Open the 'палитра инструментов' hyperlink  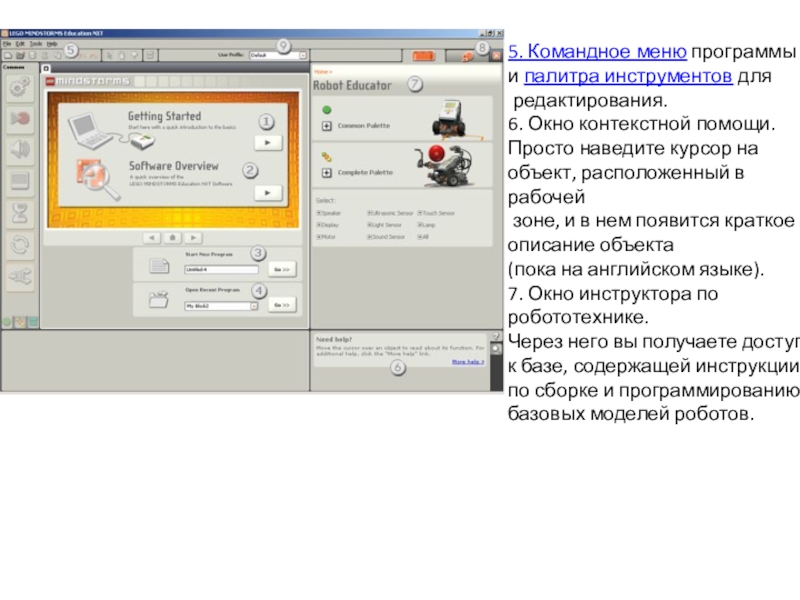628,76
